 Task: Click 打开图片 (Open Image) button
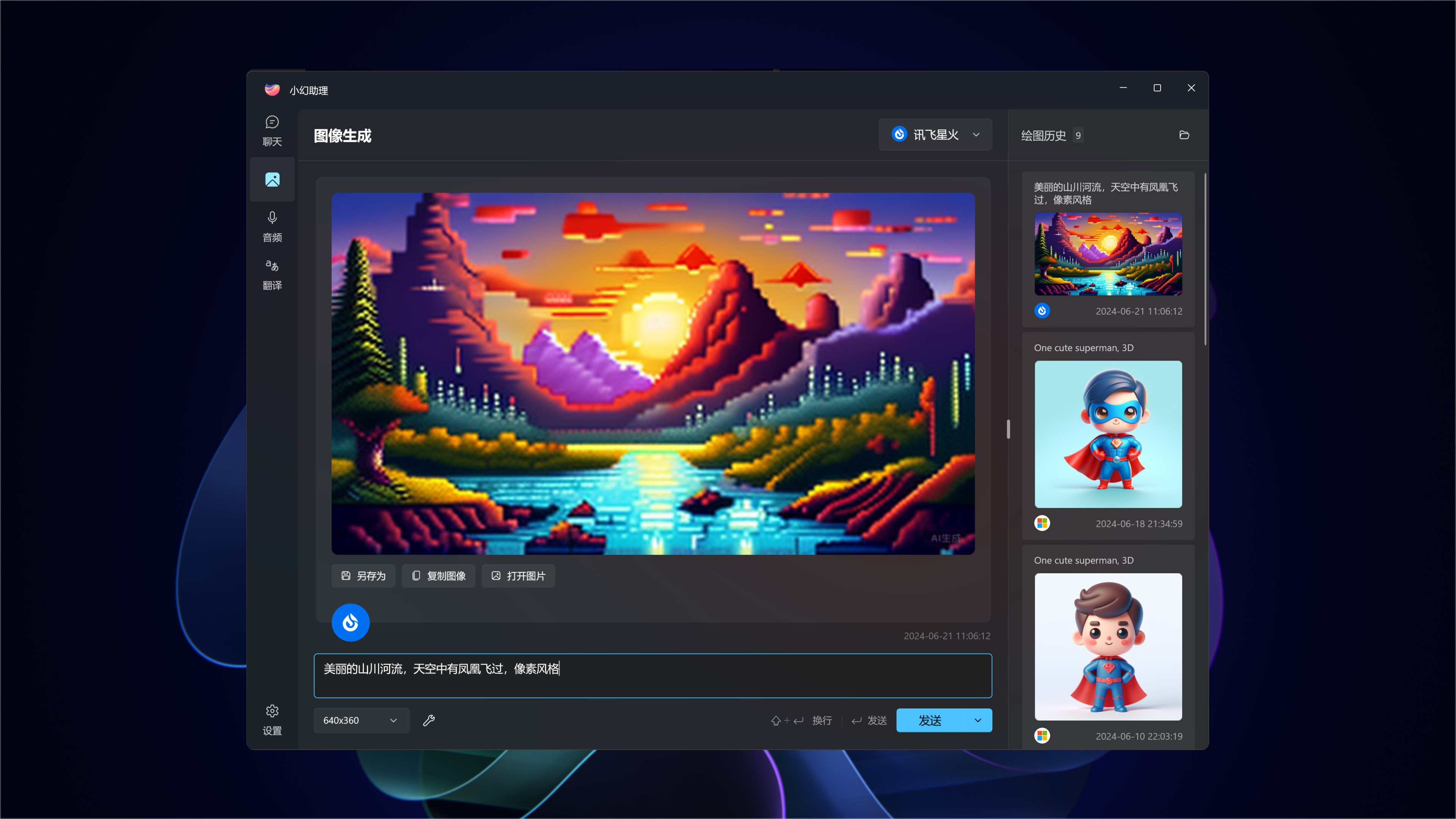coord(519,575)
